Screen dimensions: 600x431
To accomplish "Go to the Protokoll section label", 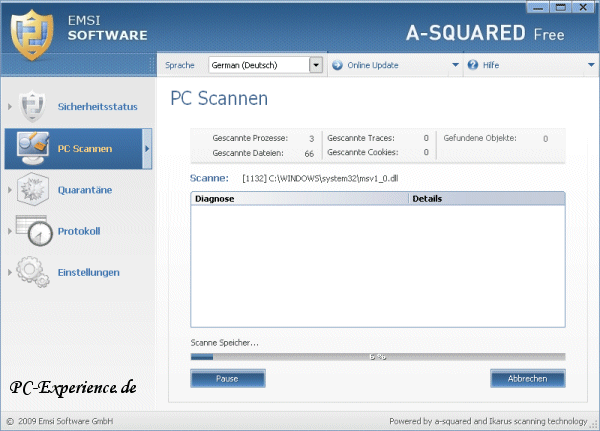I will point(78,231).
